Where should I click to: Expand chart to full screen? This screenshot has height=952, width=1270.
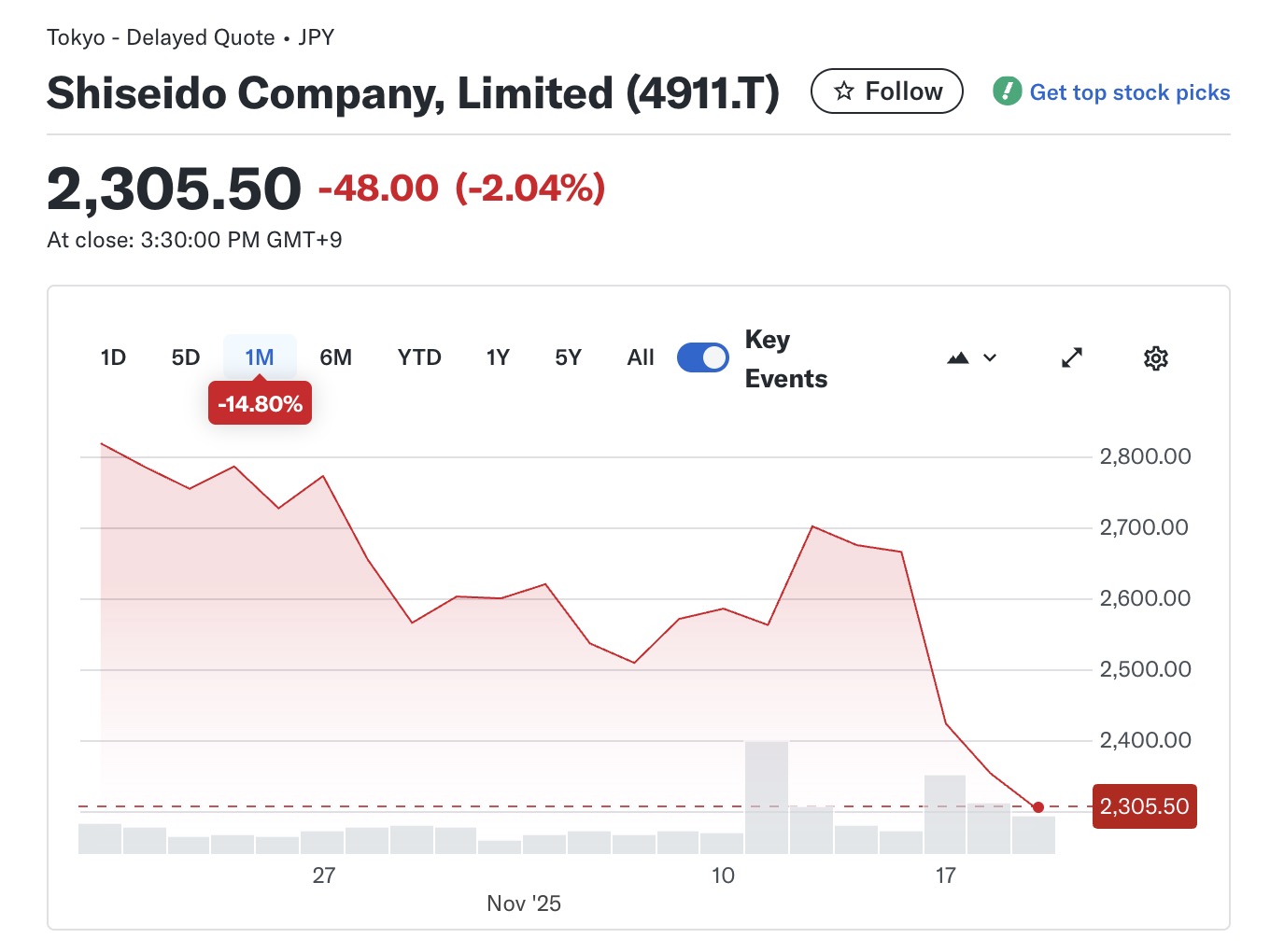(x=1072, y=358)
